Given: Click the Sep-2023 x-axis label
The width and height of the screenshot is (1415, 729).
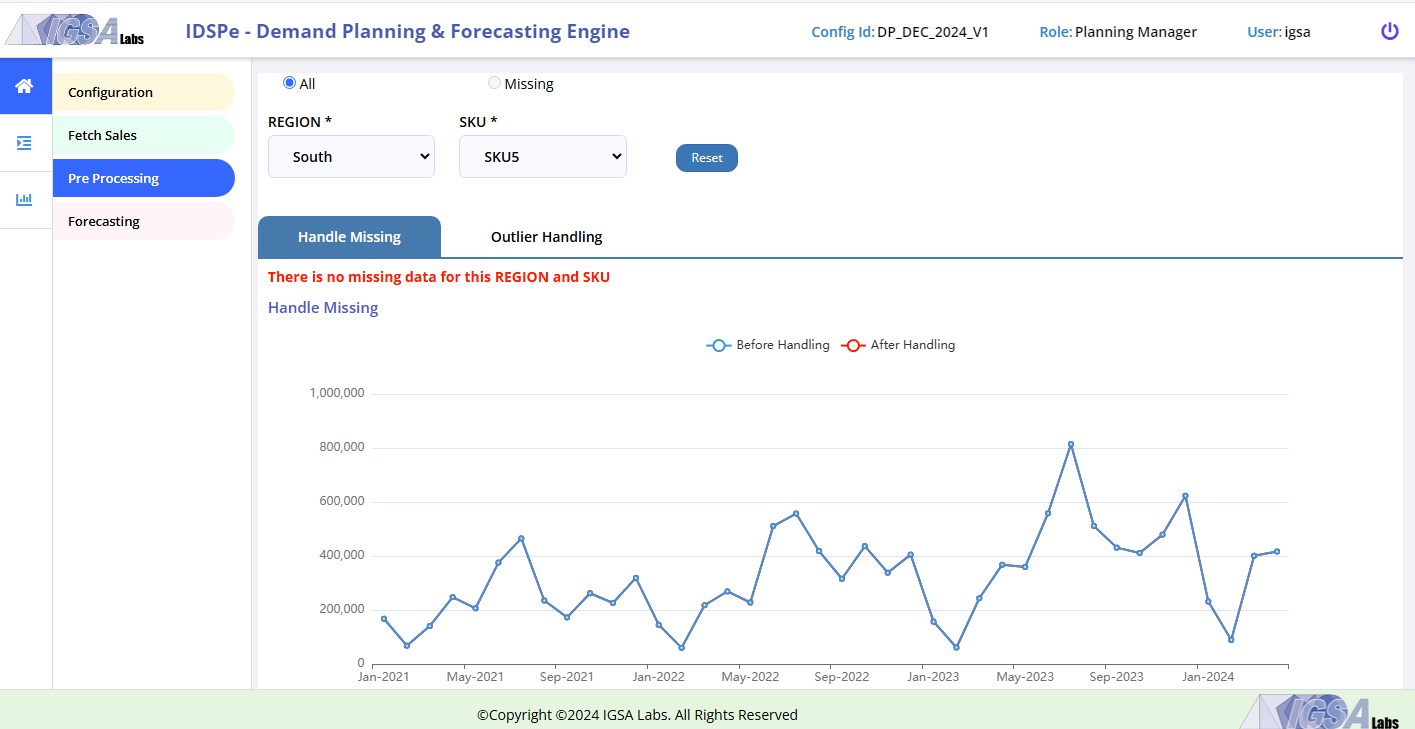Looking at the screenshot, I should (x=1116, y=677).
